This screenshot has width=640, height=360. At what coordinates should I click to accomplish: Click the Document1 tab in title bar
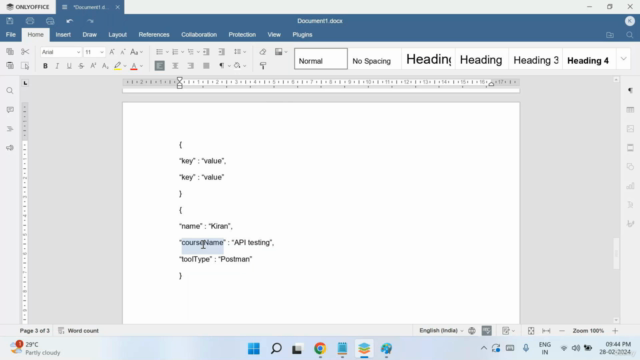click(x=91, y=7)
